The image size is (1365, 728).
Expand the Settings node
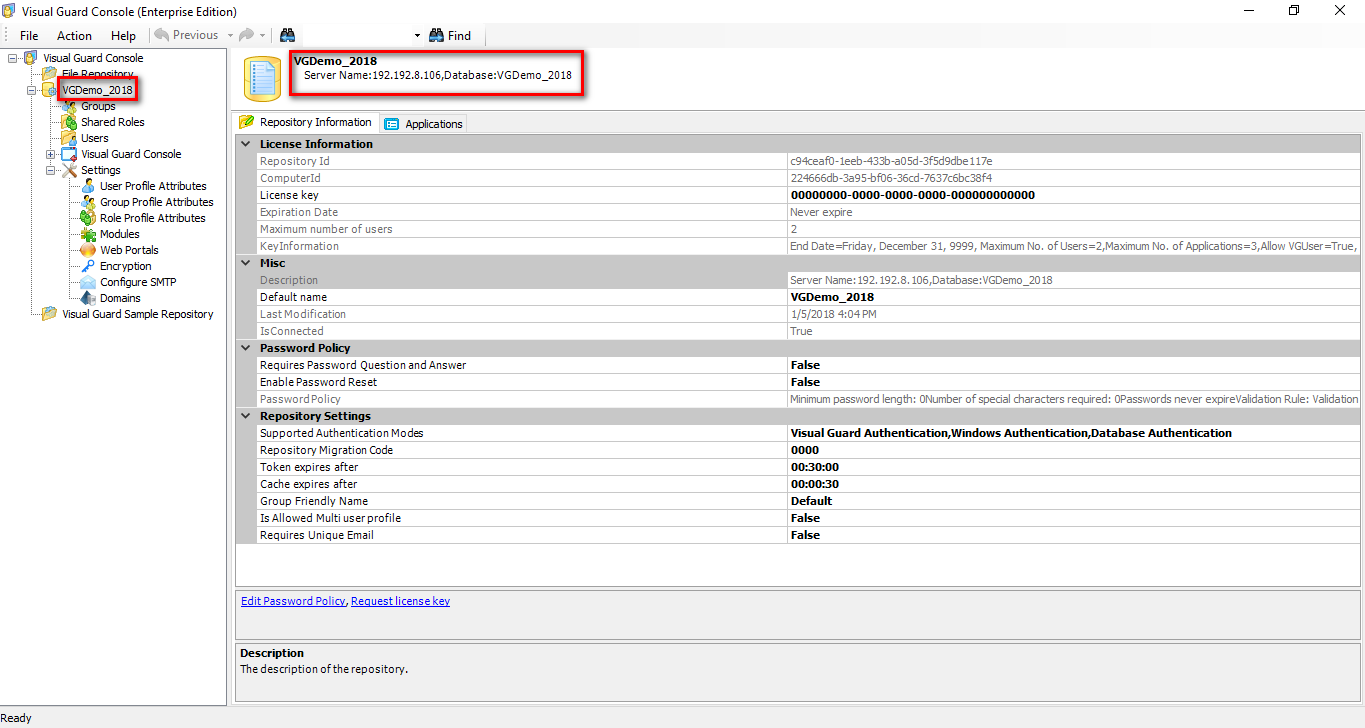[x=50, y=169]
